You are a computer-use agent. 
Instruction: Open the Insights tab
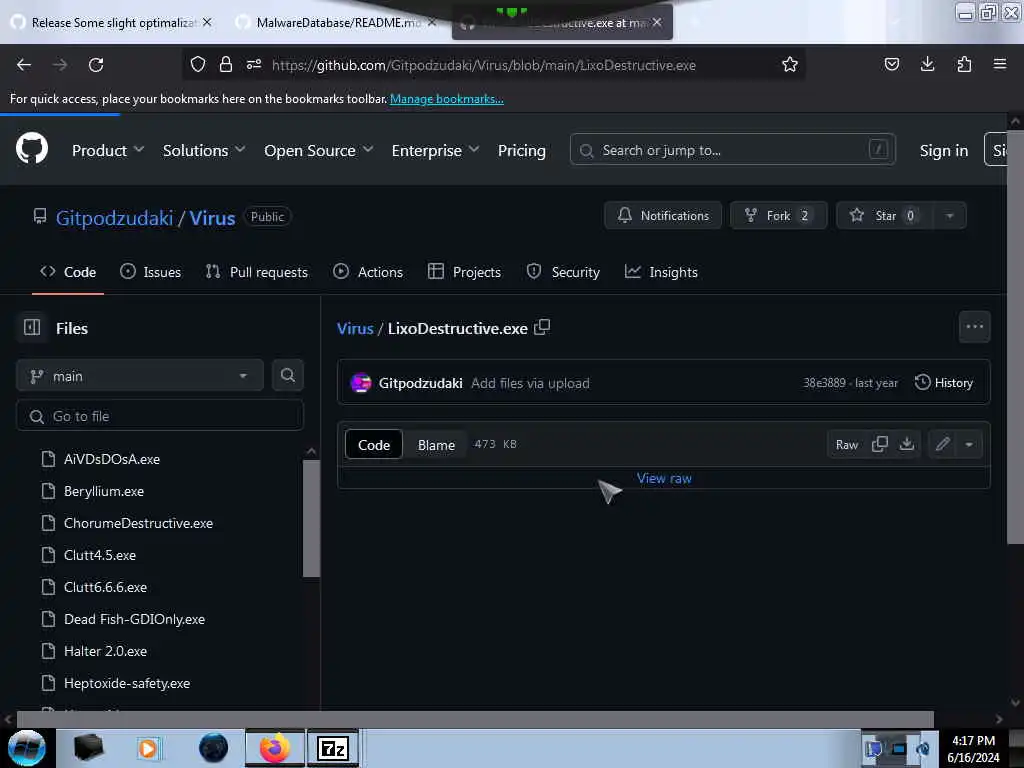tap(661, 272)
